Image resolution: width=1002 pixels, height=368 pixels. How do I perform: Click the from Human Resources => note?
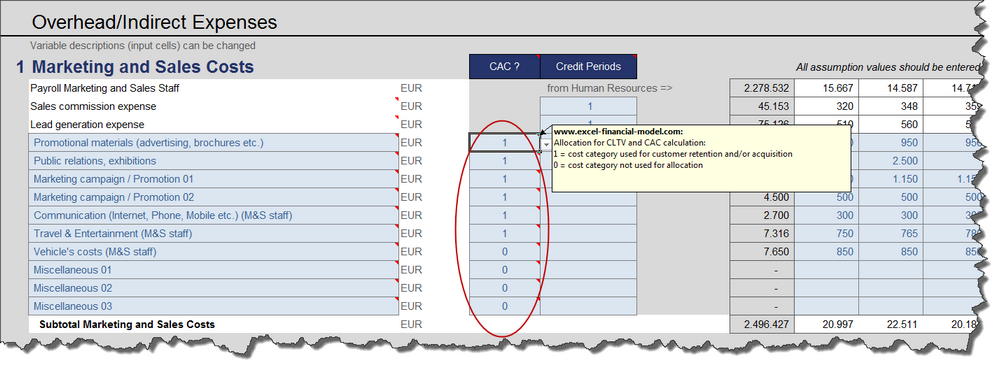tap(610, 88)
